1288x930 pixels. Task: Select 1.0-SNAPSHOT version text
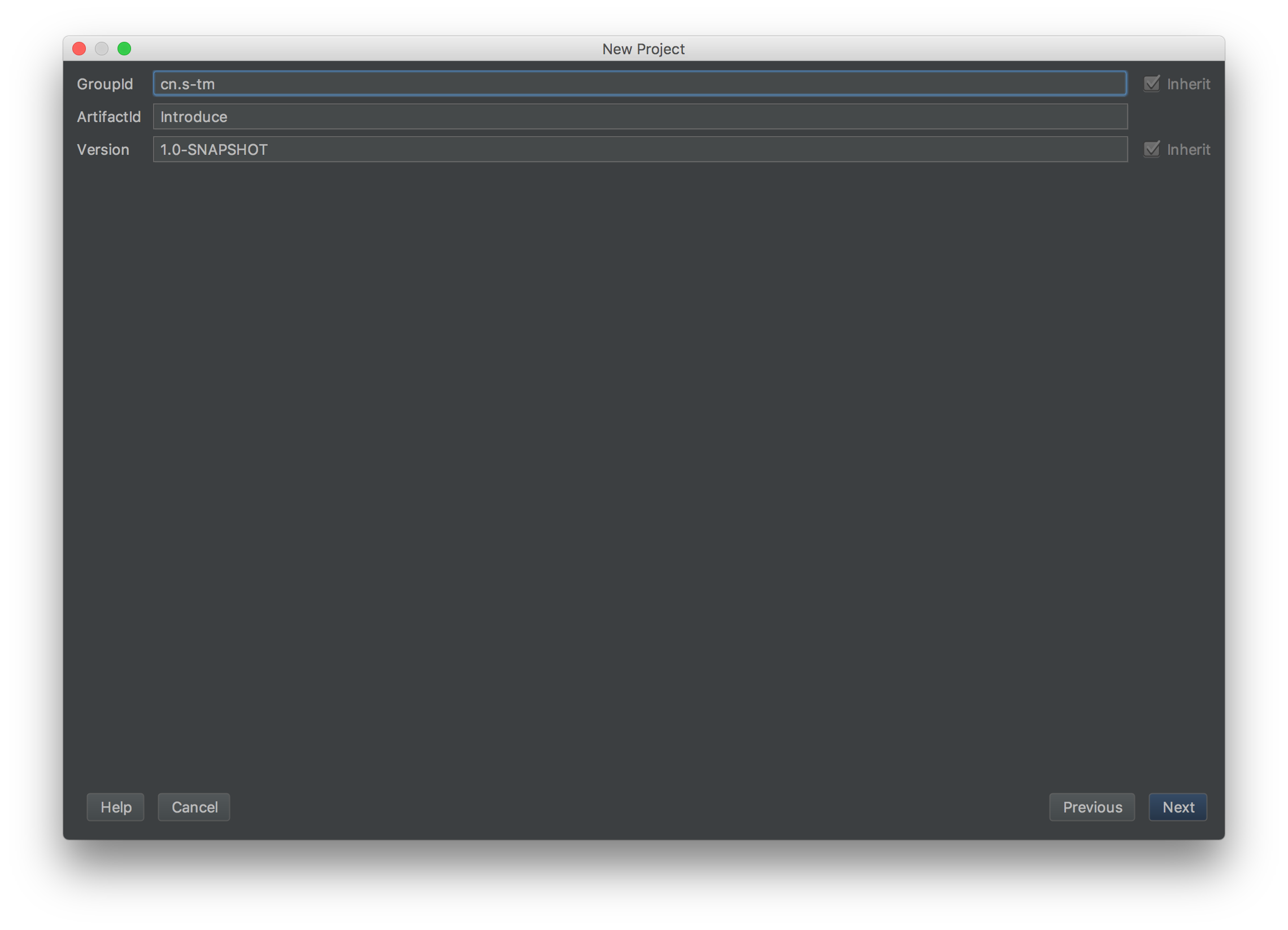tap(214, 149)
